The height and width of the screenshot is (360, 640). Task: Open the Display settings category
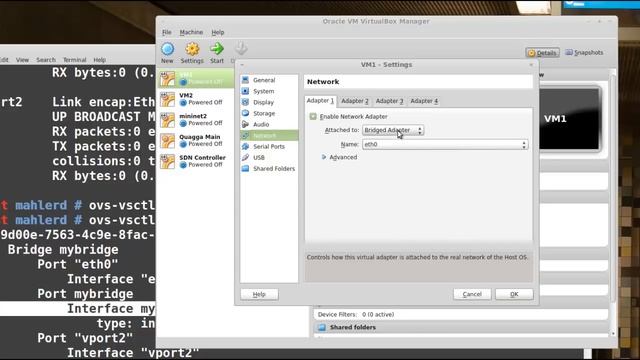[x=269, y=102]
